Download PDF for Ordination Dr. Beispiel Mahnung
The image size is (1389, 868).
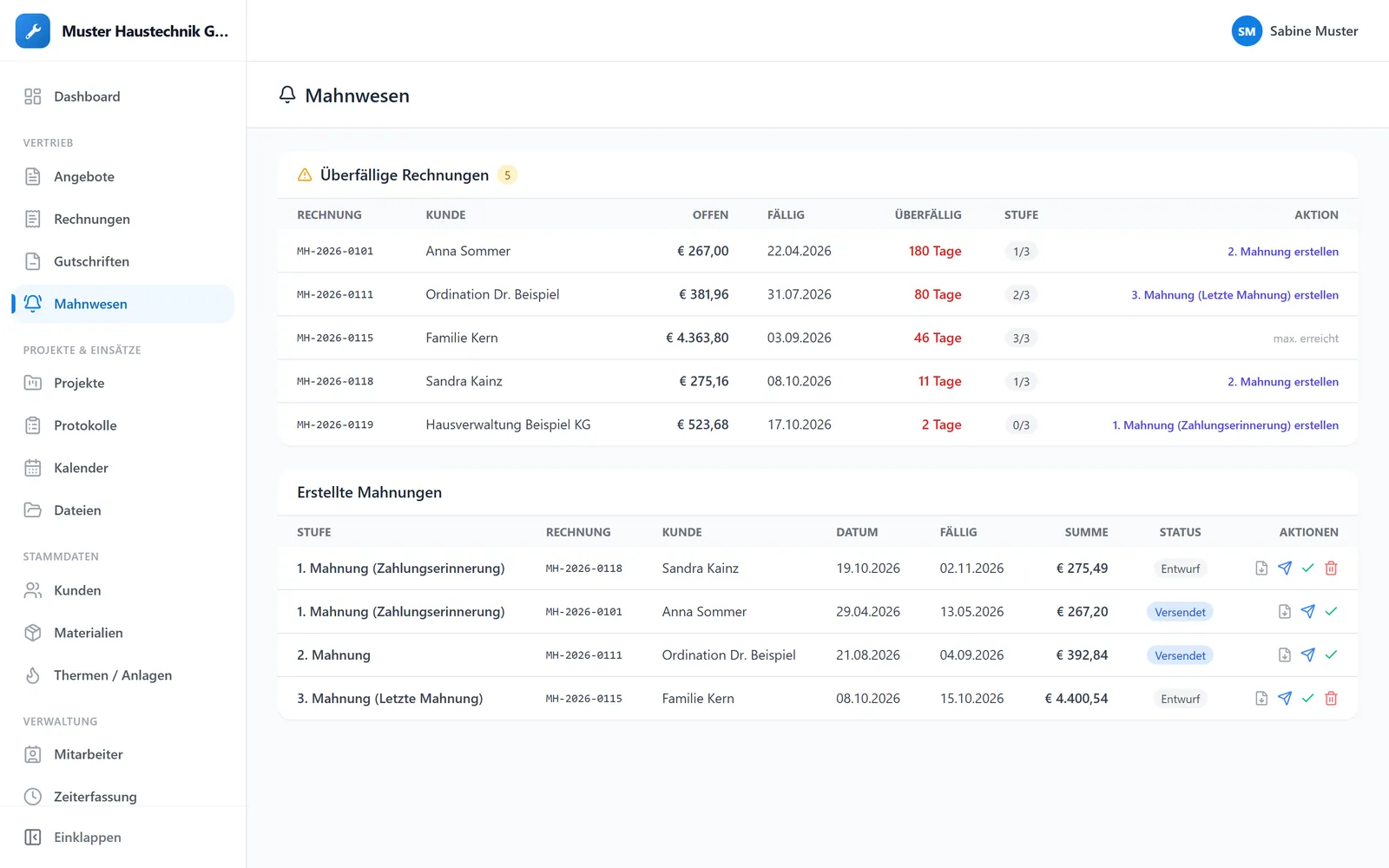tap(1285, 655)
